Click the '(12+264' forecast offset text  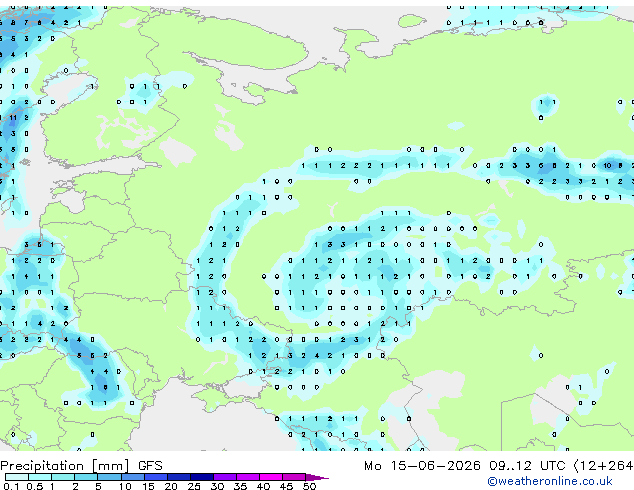click(x=604, y=466)
